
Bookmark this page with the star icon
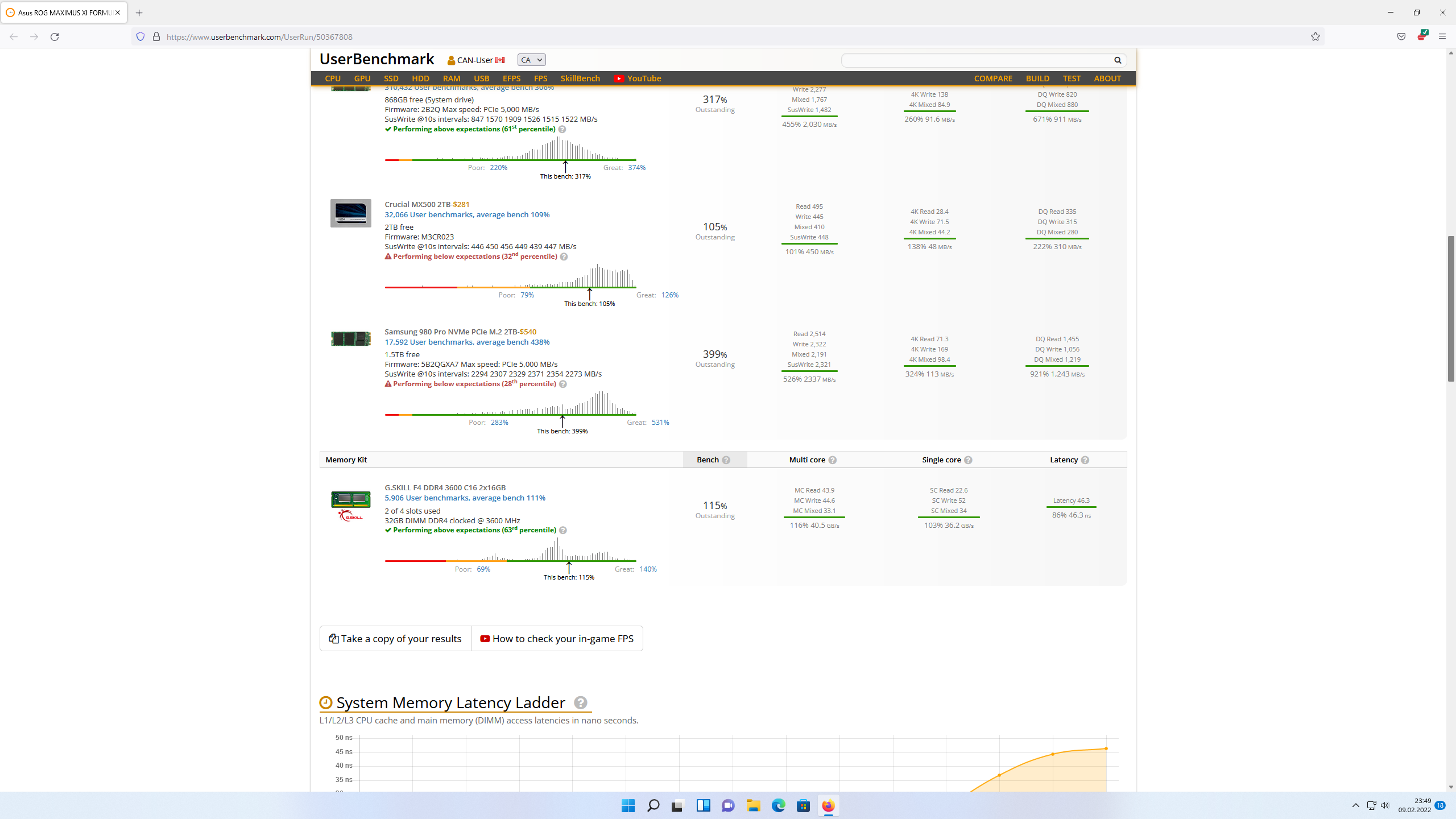pos(1315,37)
